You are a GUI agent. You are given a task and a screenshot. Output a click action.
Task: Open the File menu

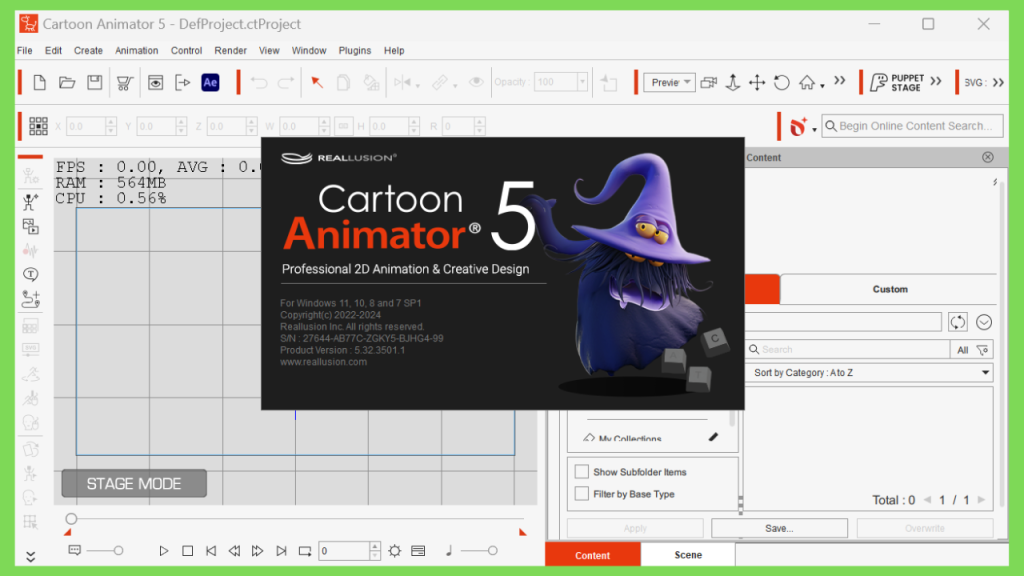coord(25,50)
